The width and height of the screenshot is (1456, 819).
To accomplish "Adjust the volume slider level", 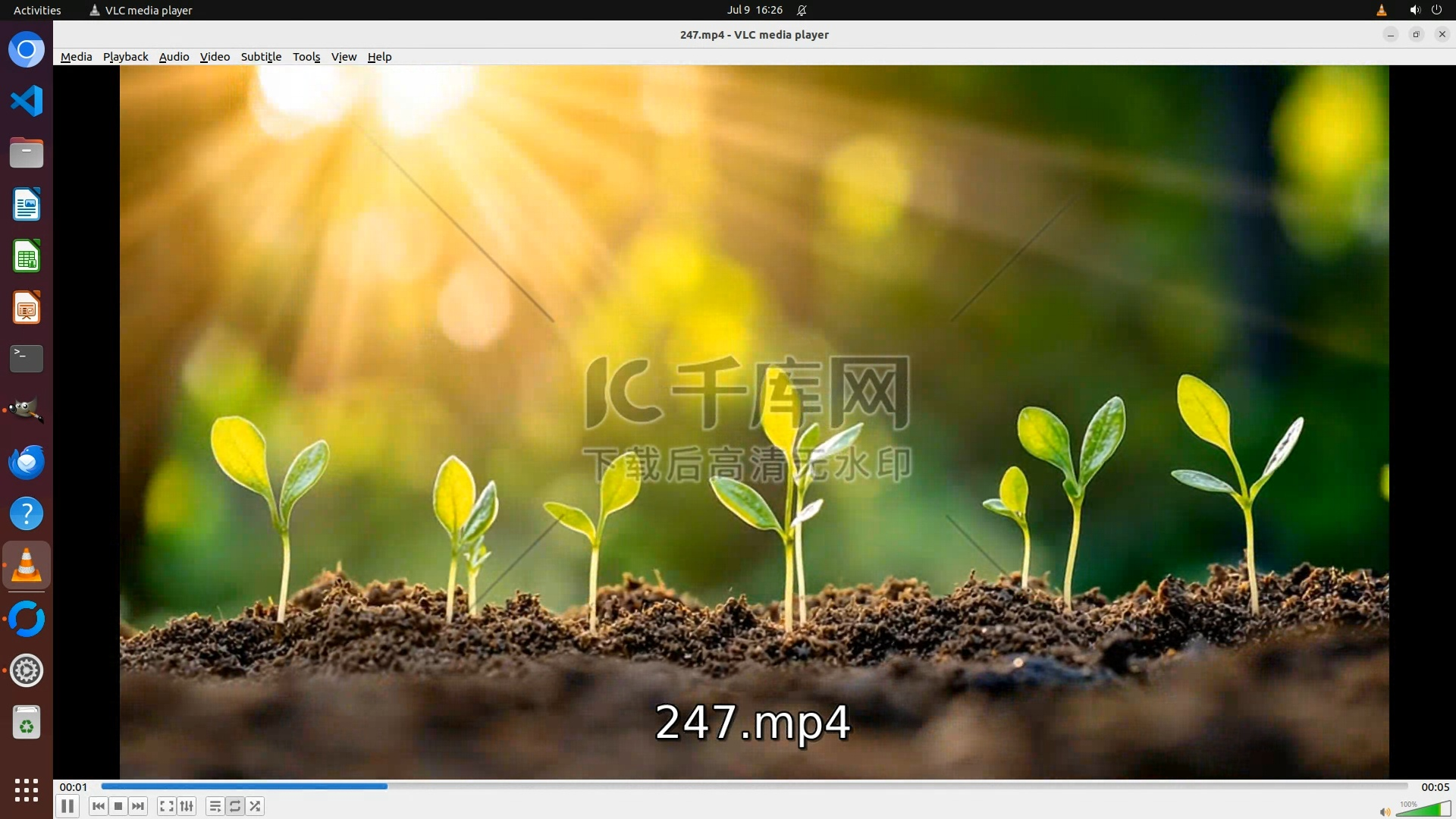I will (1423, 811).
